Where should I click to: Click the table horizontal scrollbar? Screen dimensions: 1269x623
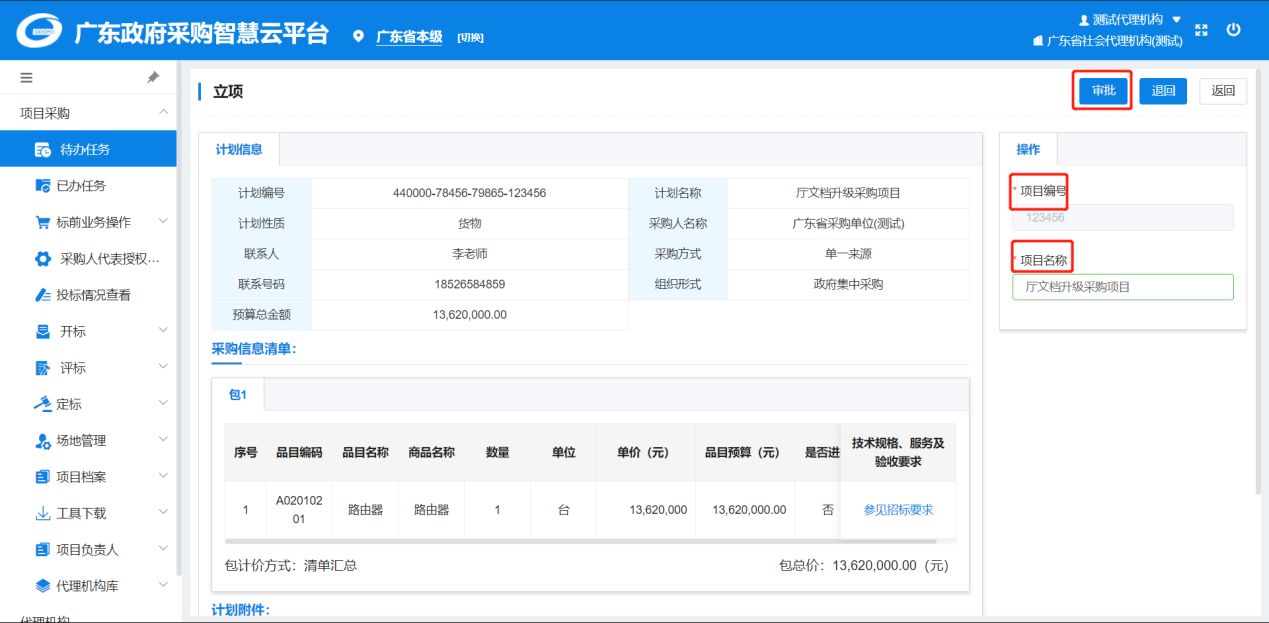pyautogui.click(x=580, y=541)
